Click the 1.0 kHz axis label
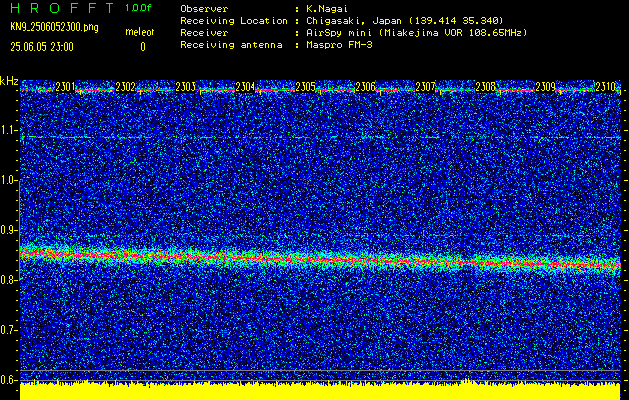This screenshot has height=400, width=629. pyautogui.click(x=9, y=181)
